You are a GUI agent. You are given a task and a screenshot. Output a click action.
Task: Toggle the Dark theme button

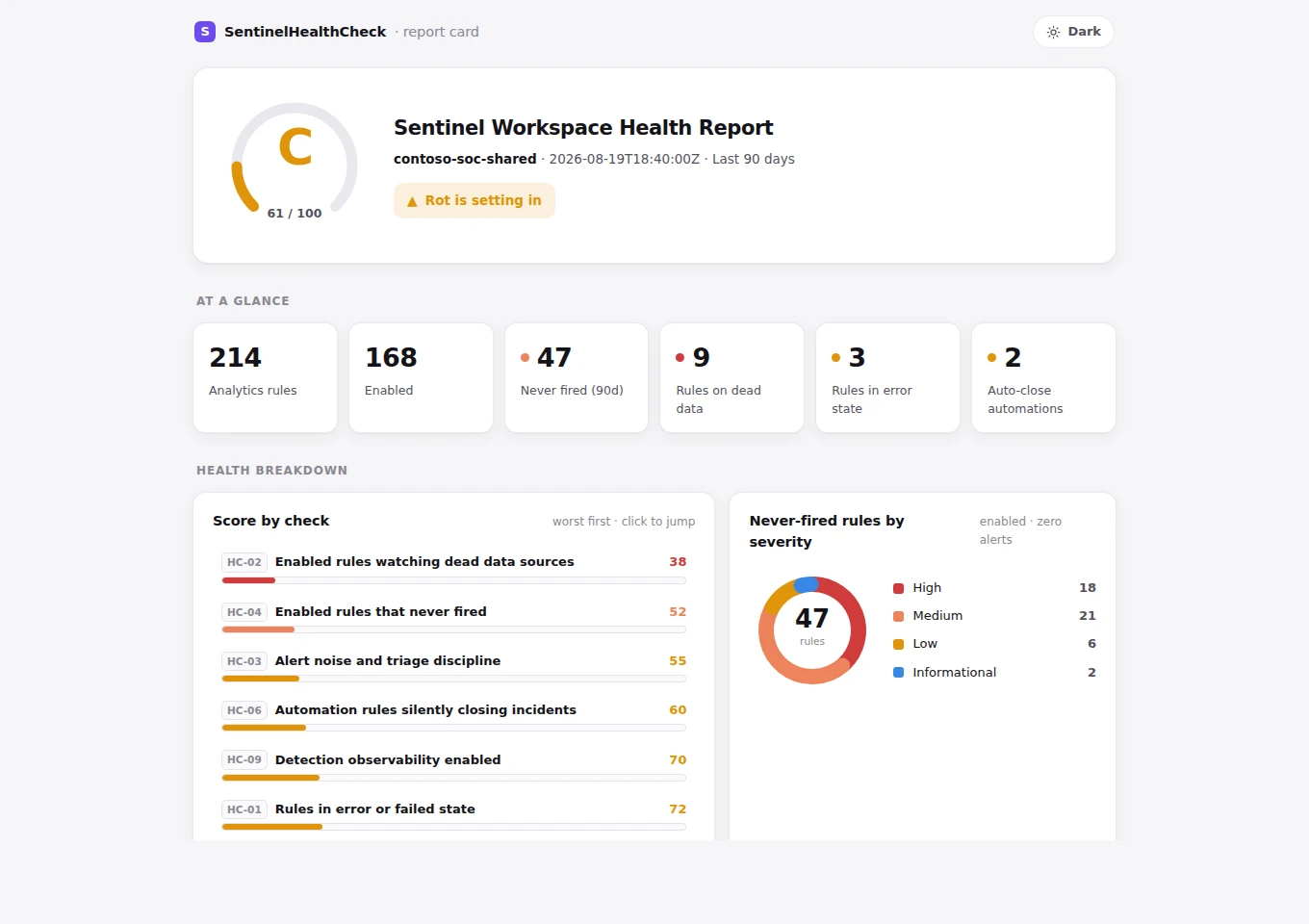(x=1073, y=32)
